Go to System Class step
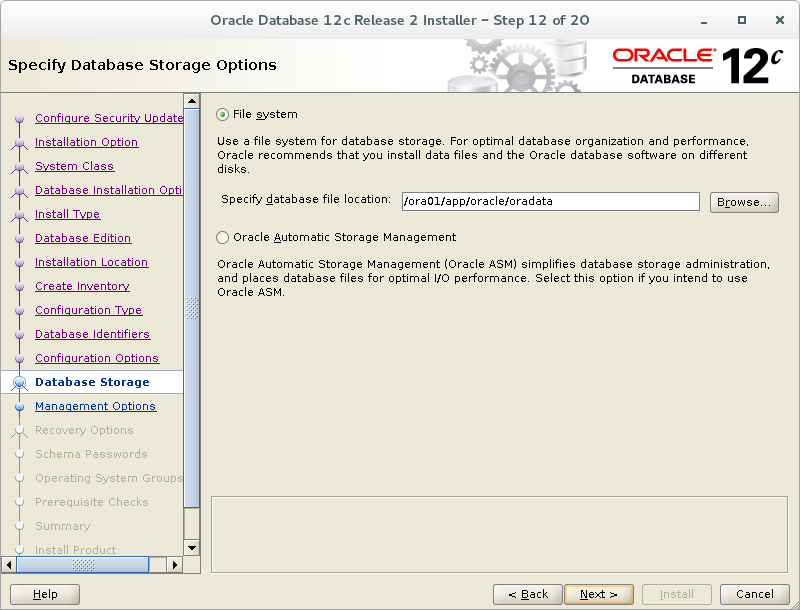The height and width of the screenshot is (610, 800). [x=74, y=166]
